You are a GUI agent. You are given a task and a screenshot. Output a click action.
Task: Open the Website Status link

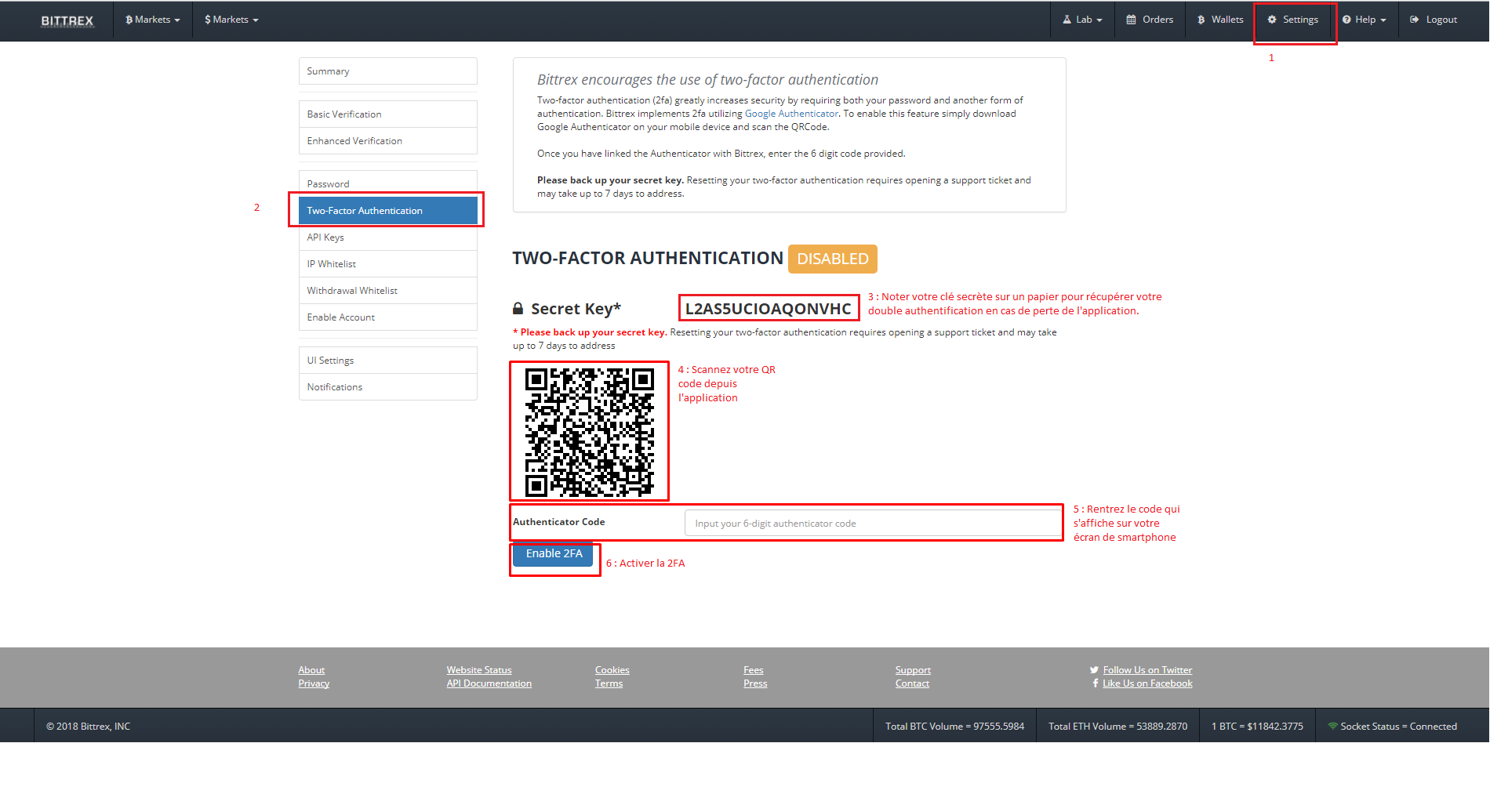479,670
